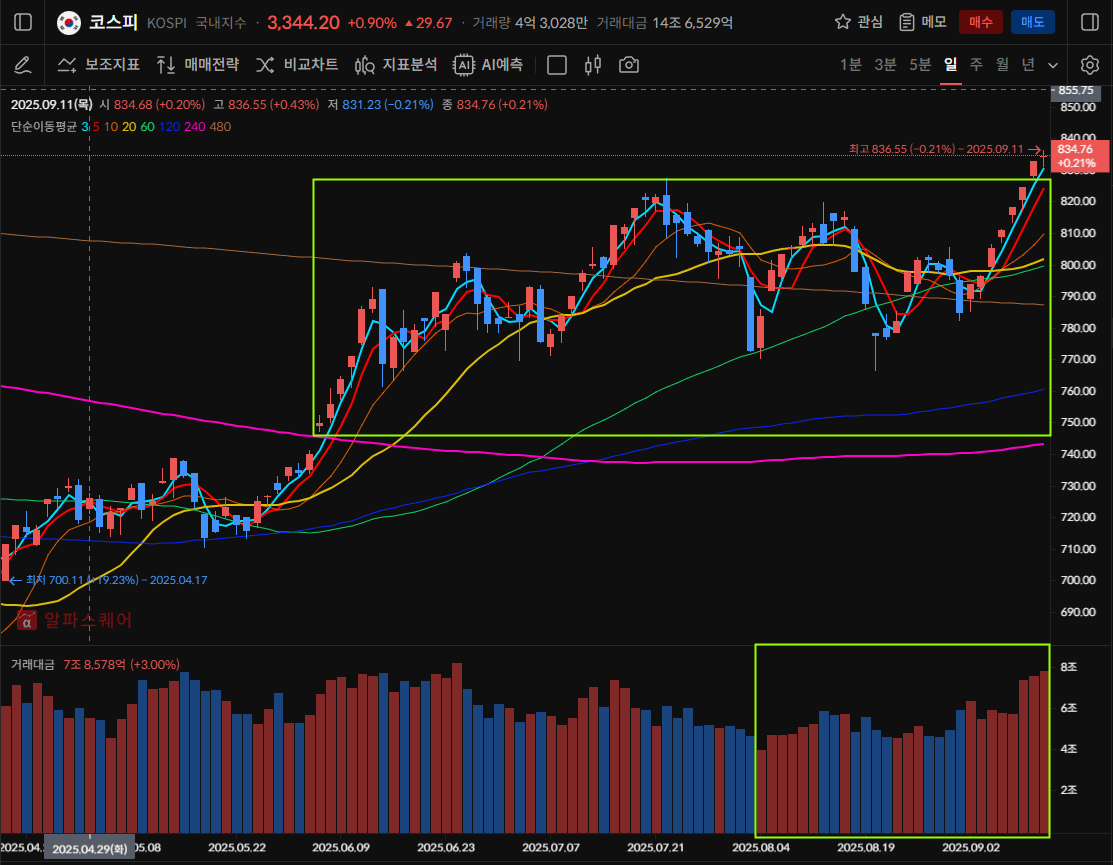Toggle the left sidebar panel icon
This screenshot has width=1113, height=865.
pyautogui.click(x=23, y=22)
